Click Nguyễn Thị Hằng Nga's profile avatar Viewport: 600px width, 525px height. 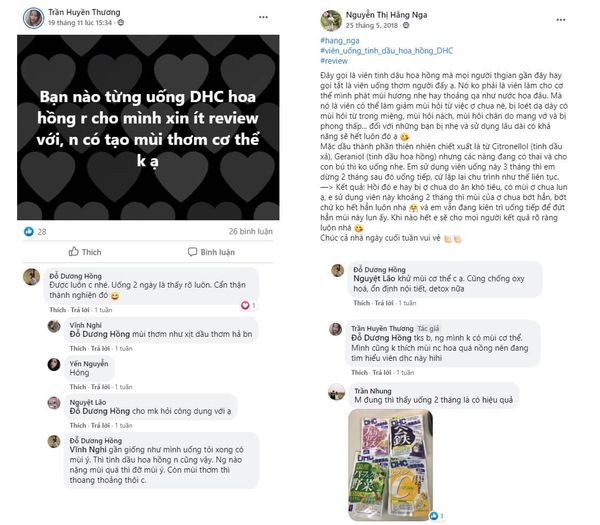point(331,20)
